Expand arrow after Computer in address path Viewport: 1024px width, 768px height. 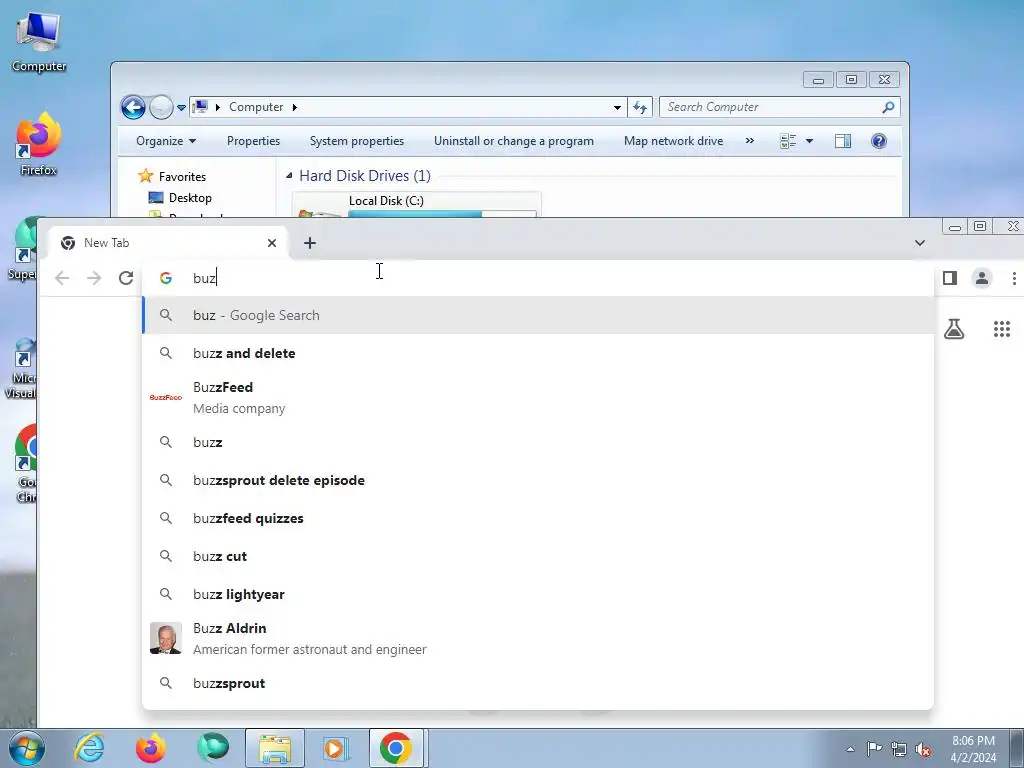295,107
